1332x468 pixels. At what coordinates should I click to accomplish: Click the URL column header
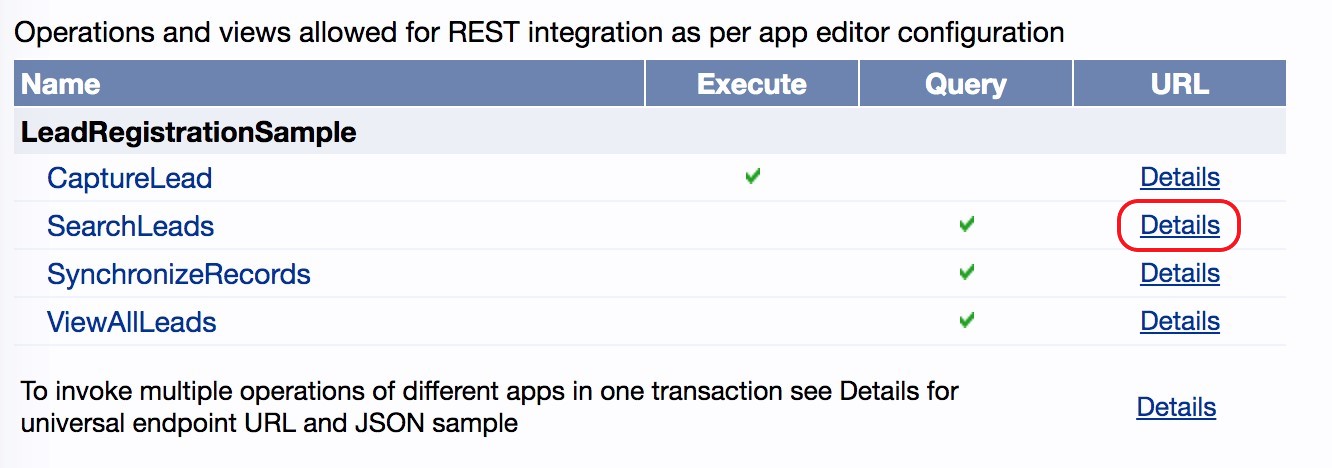pyautogui.click(x=1180, y=84)
